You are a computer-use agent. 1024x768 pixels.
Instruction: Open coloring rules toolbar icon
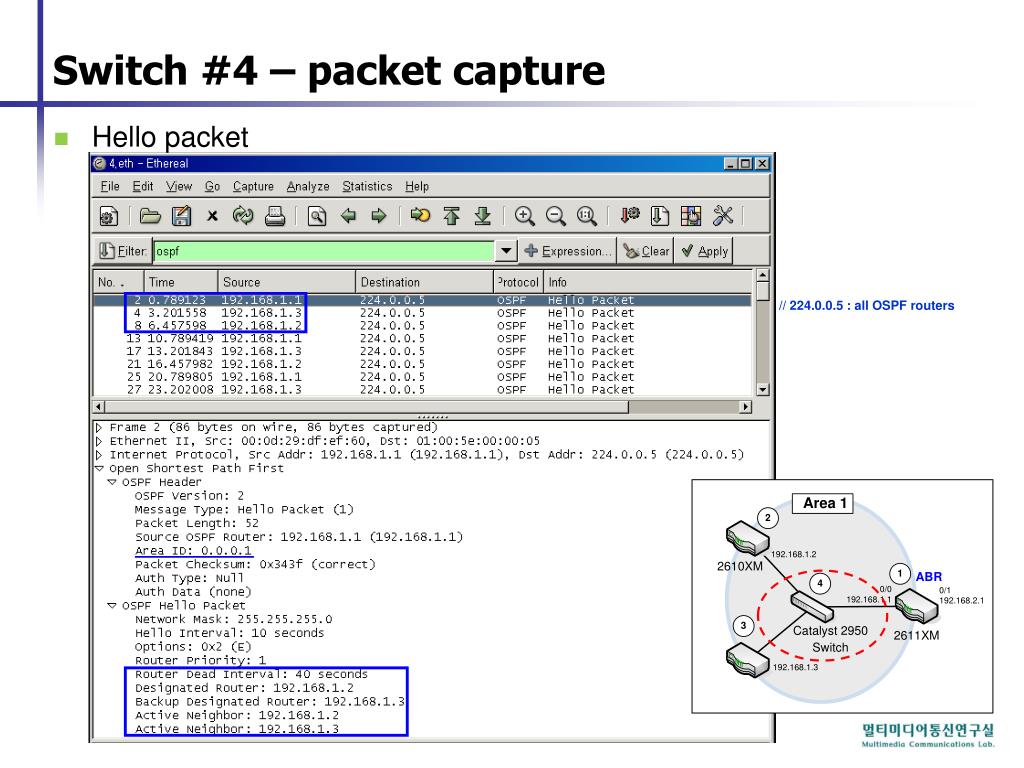(691, 216)
